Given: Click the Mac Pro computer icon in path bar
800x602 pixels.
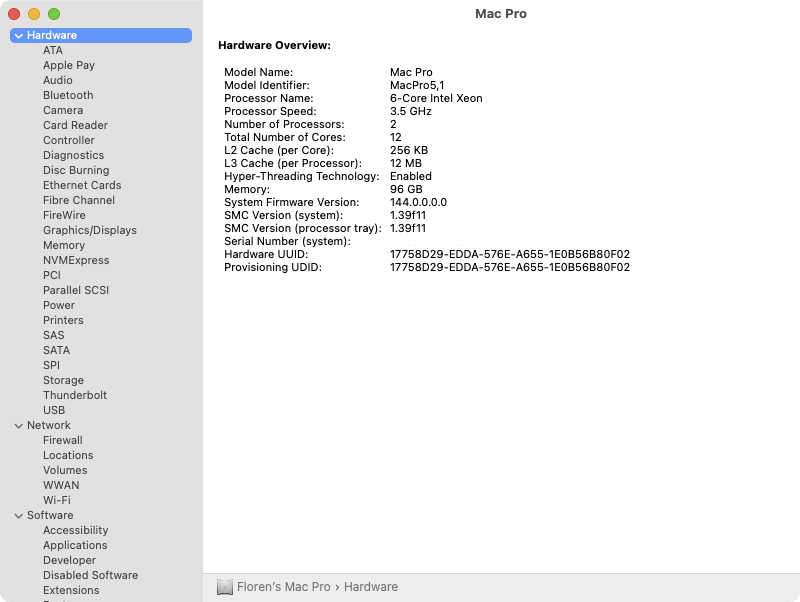Looking at the screenshot, I should [224, 587].
